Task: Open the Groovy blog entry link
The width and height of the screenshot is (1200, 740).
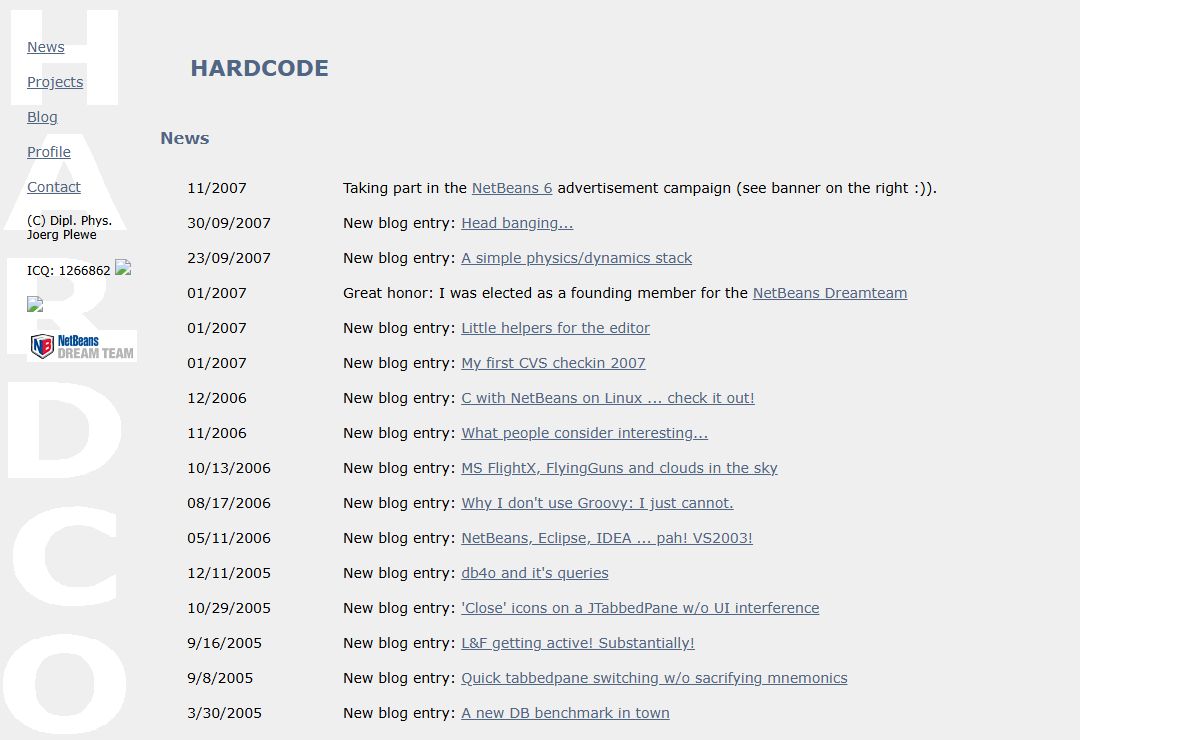Action: tap(597, 503)
